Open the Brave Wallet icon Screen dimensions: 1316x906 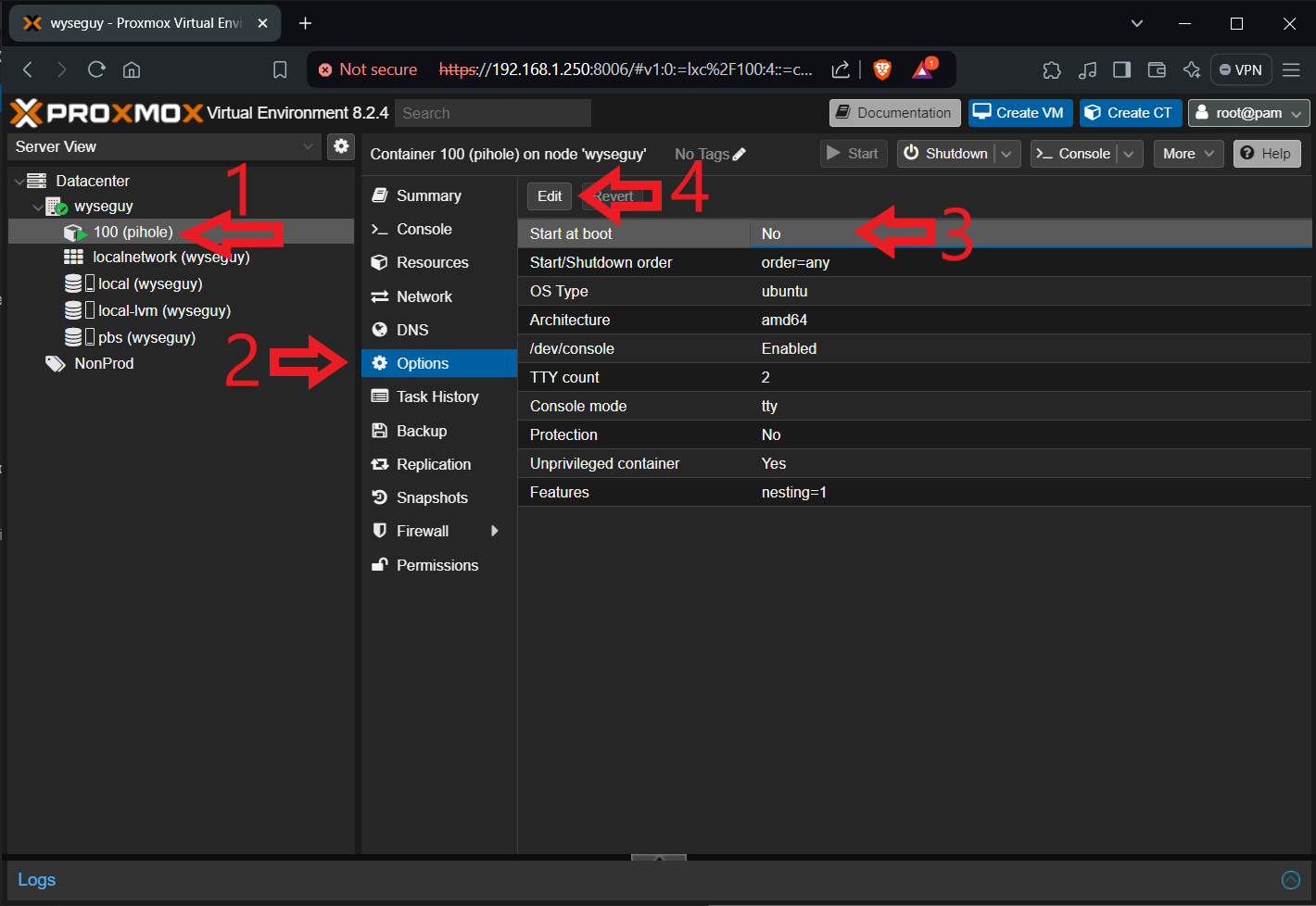point(1157,69)
